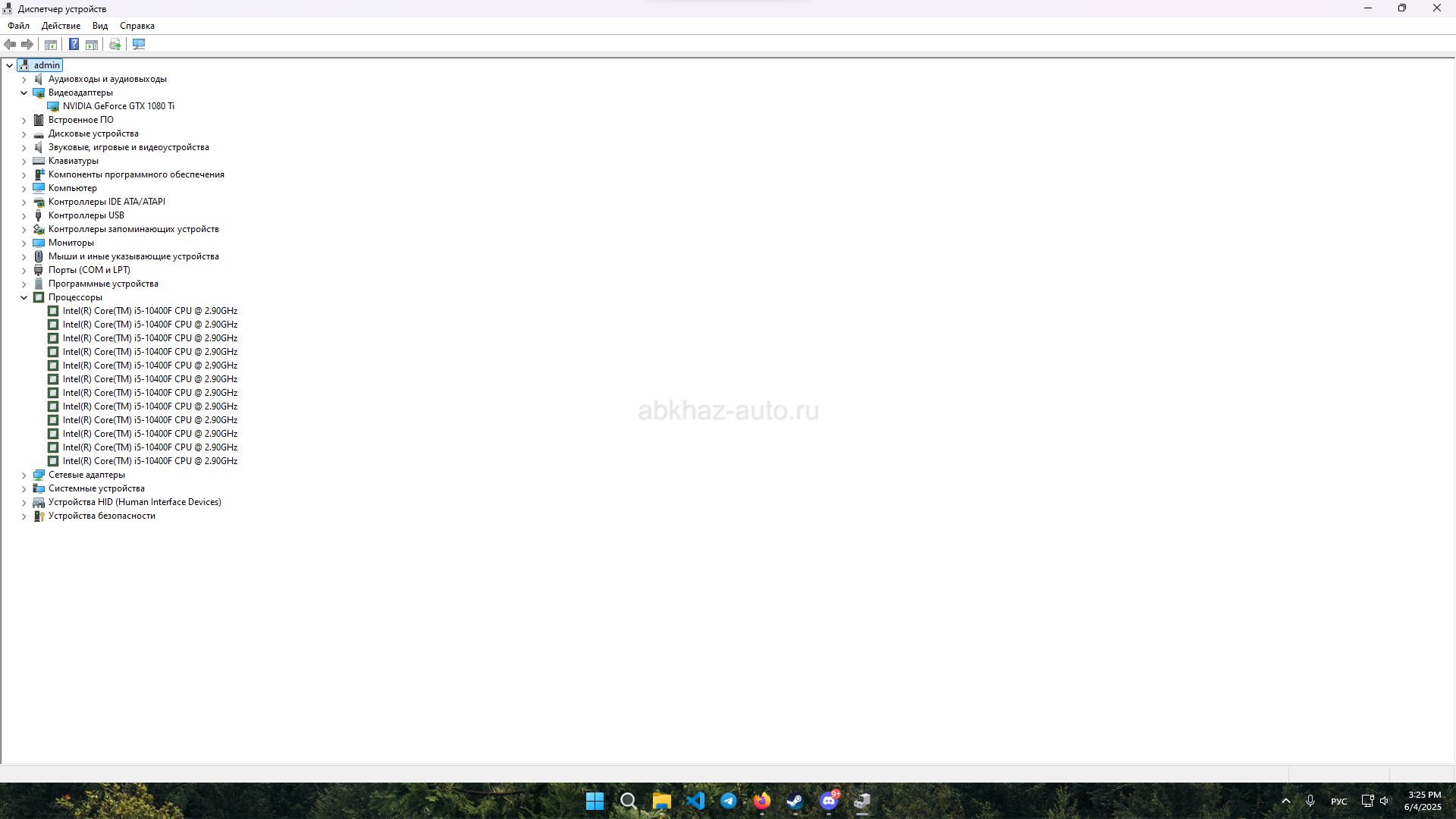Click the Back arrow toolbar icon
Viewport: 1456px width, 819px height.
(10, 45)
